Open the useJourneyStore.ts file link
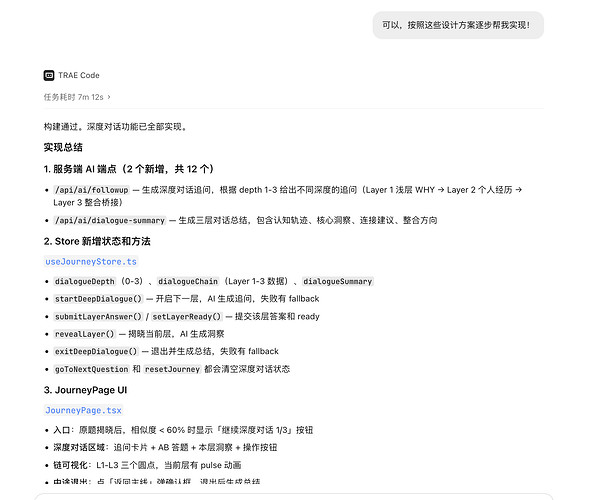Viewport: 608px width, 500px height. pyautogui.click(x=91, y=261)
